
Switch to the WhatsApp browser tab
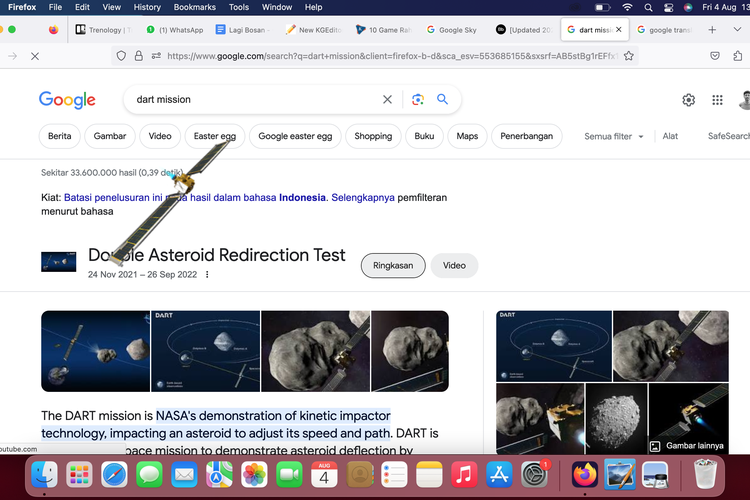(175, 30)
